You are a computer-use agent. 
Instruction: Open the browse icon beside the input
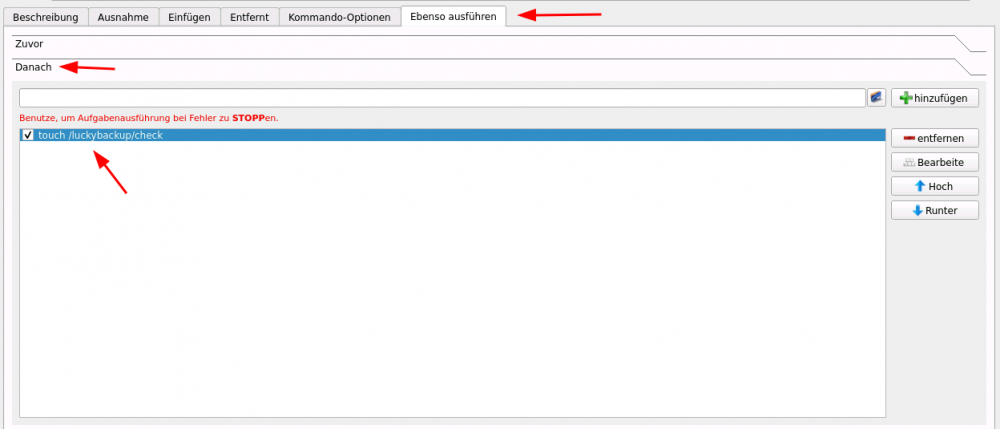pos(876,98)
